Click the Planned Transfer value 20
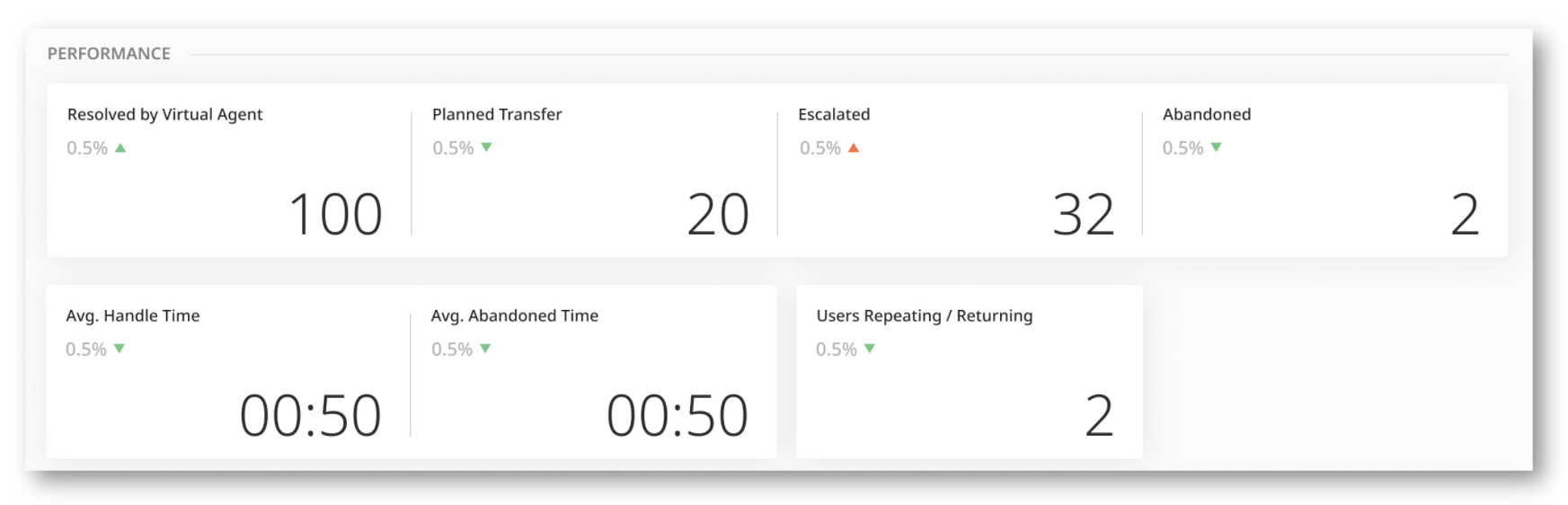The width and height of the screenshot is (1568, 505). [x=717, y=215]
